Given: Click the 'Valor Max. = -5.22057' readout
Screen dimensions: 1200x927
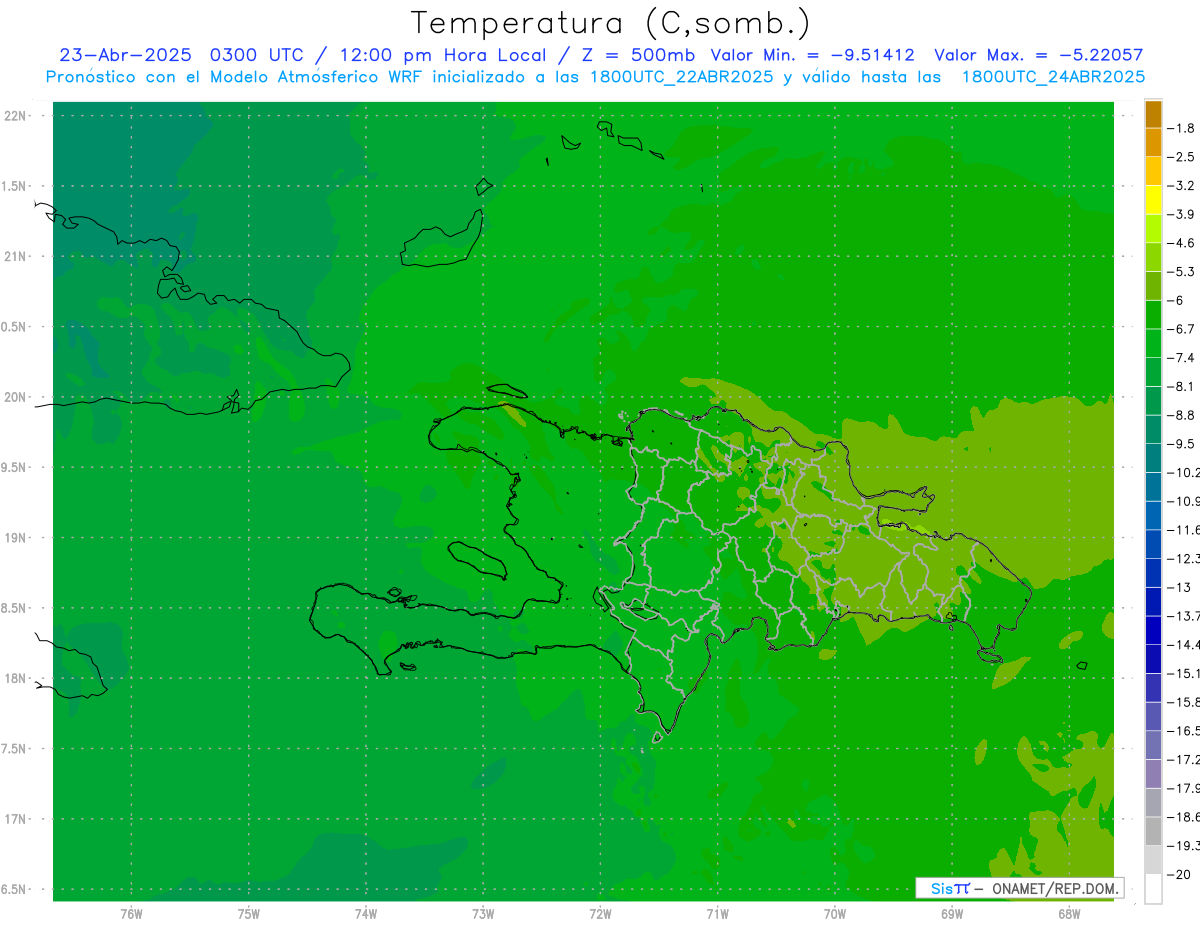Looking at the screenshot, I should [x=1038, y=55].
